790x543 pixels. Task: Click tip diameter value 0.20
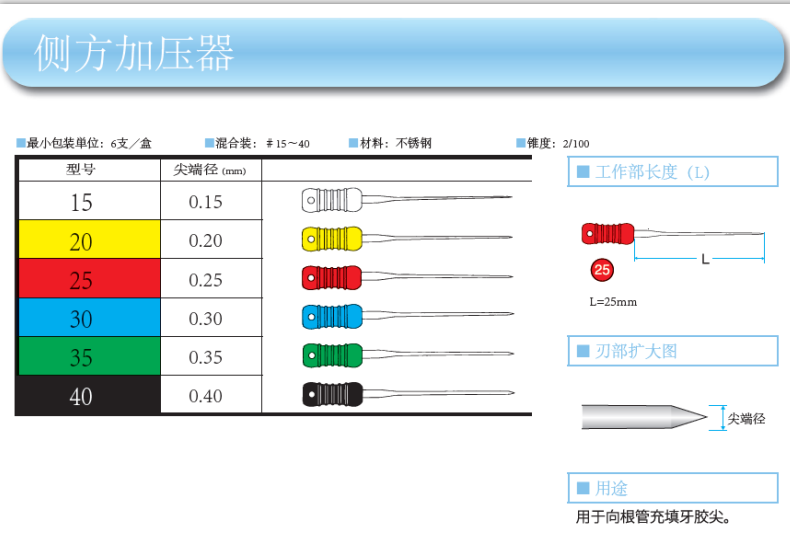pyautogui.click(x=206, y=241)
